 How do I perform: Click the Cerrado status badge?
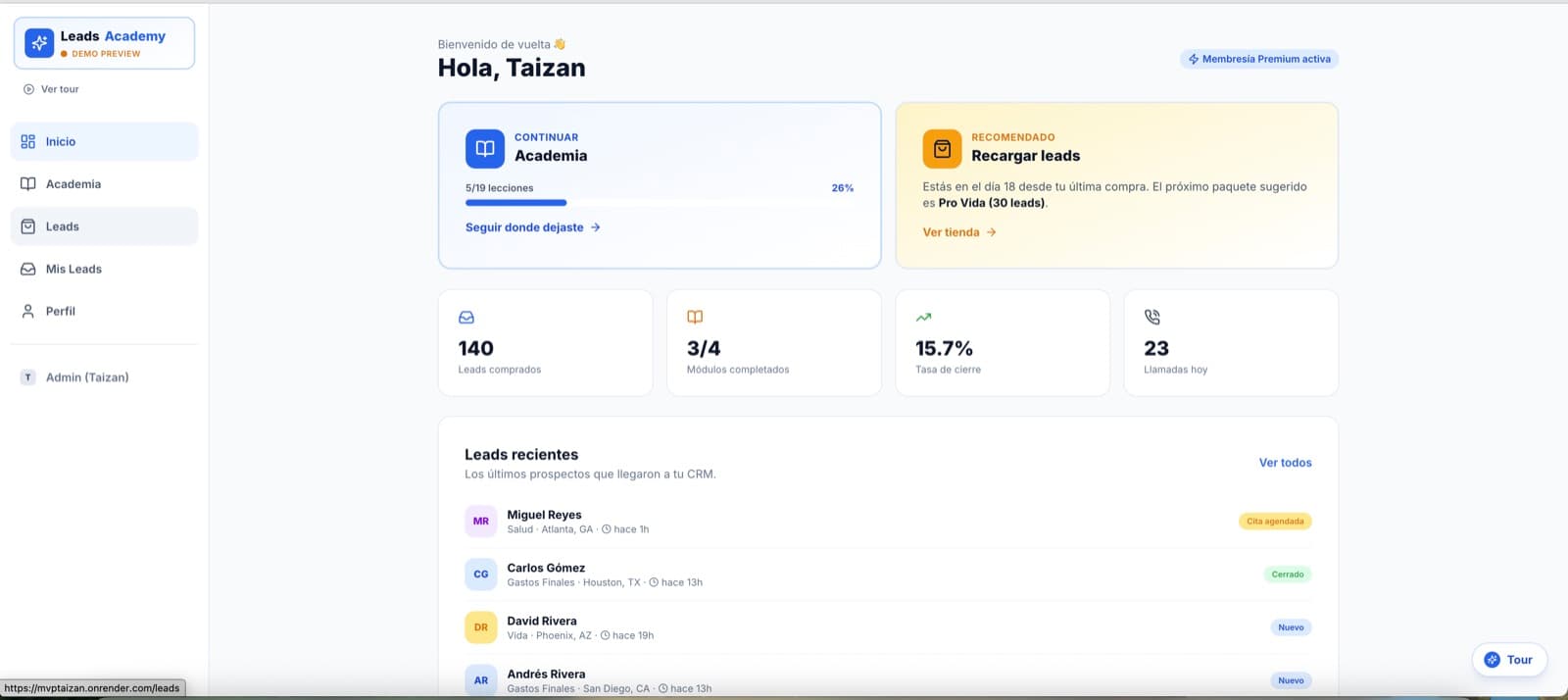pos(1288,575)
